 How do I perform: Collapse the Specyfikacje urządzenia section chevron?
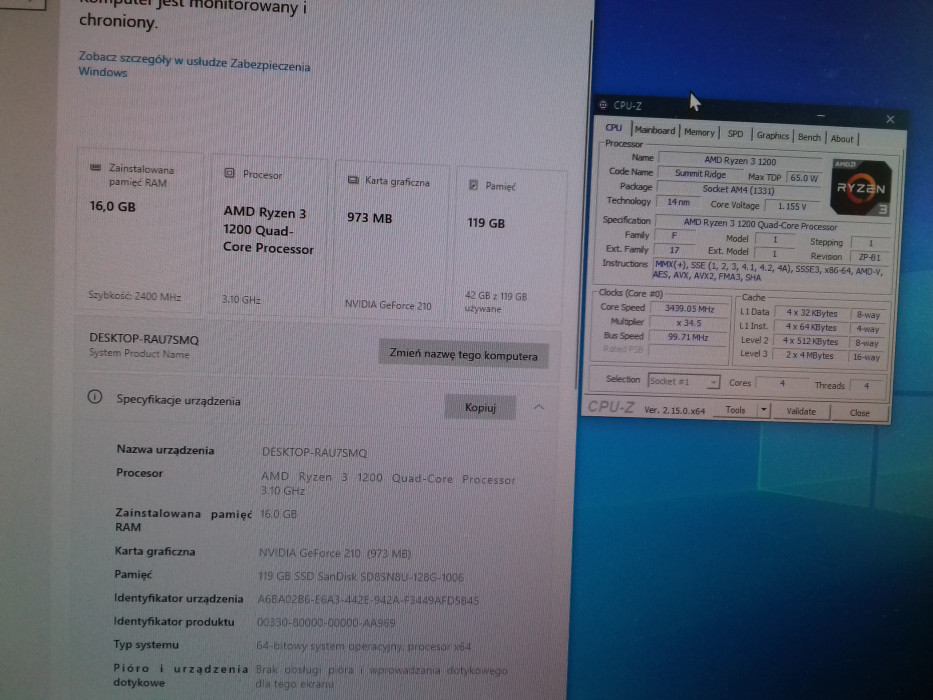pyautogui.click(x=538, y=408)
